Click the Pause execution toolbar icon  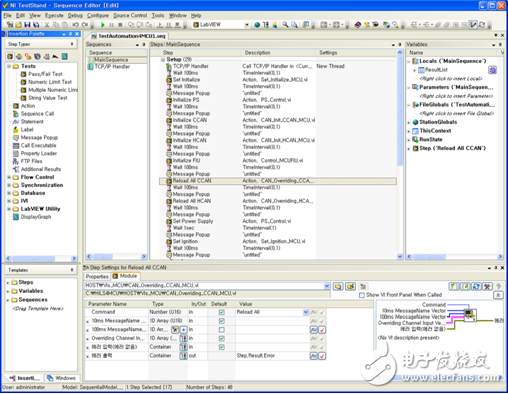pyautogui.click(x=111, y=25)
